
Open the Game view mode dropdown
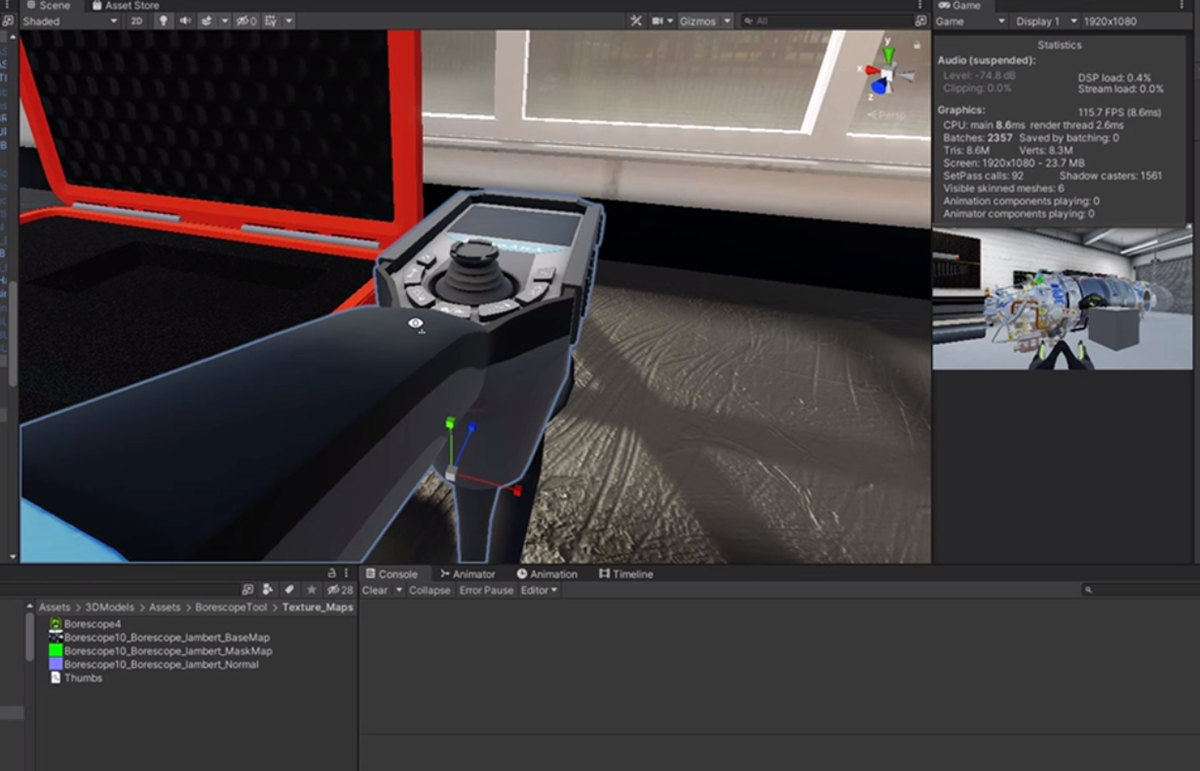click(x=970, y=21)
